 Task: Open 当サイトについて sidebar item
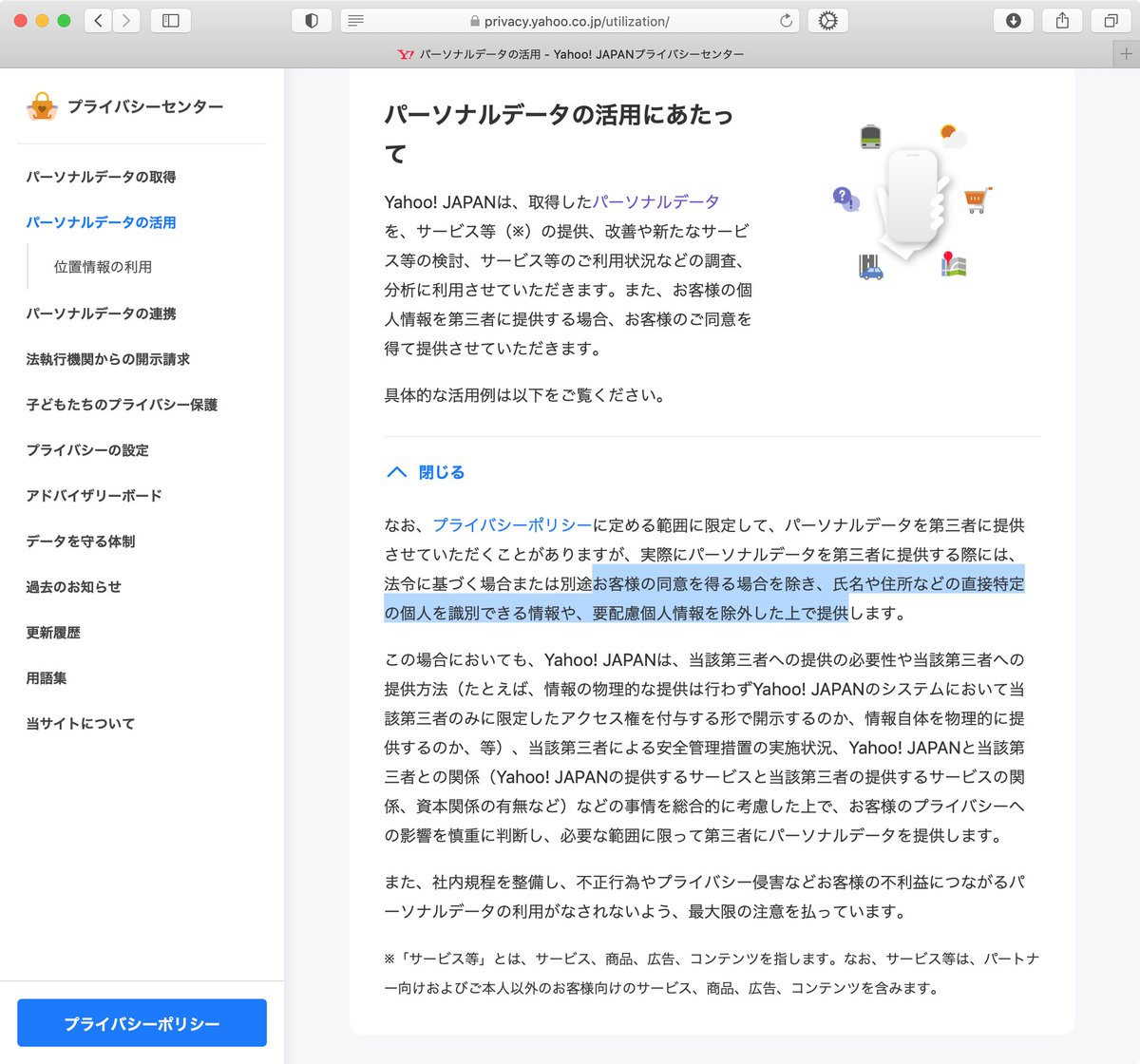click(81, 724)
